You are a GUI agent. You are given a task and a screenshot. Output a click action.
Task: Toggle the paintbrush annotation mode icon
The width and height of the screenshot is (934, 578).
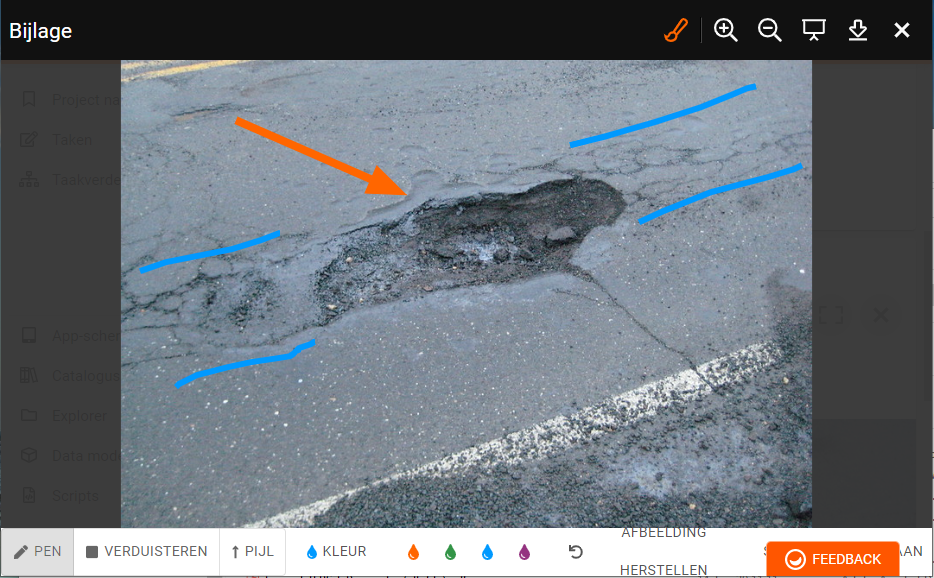[x=676, y=30]
